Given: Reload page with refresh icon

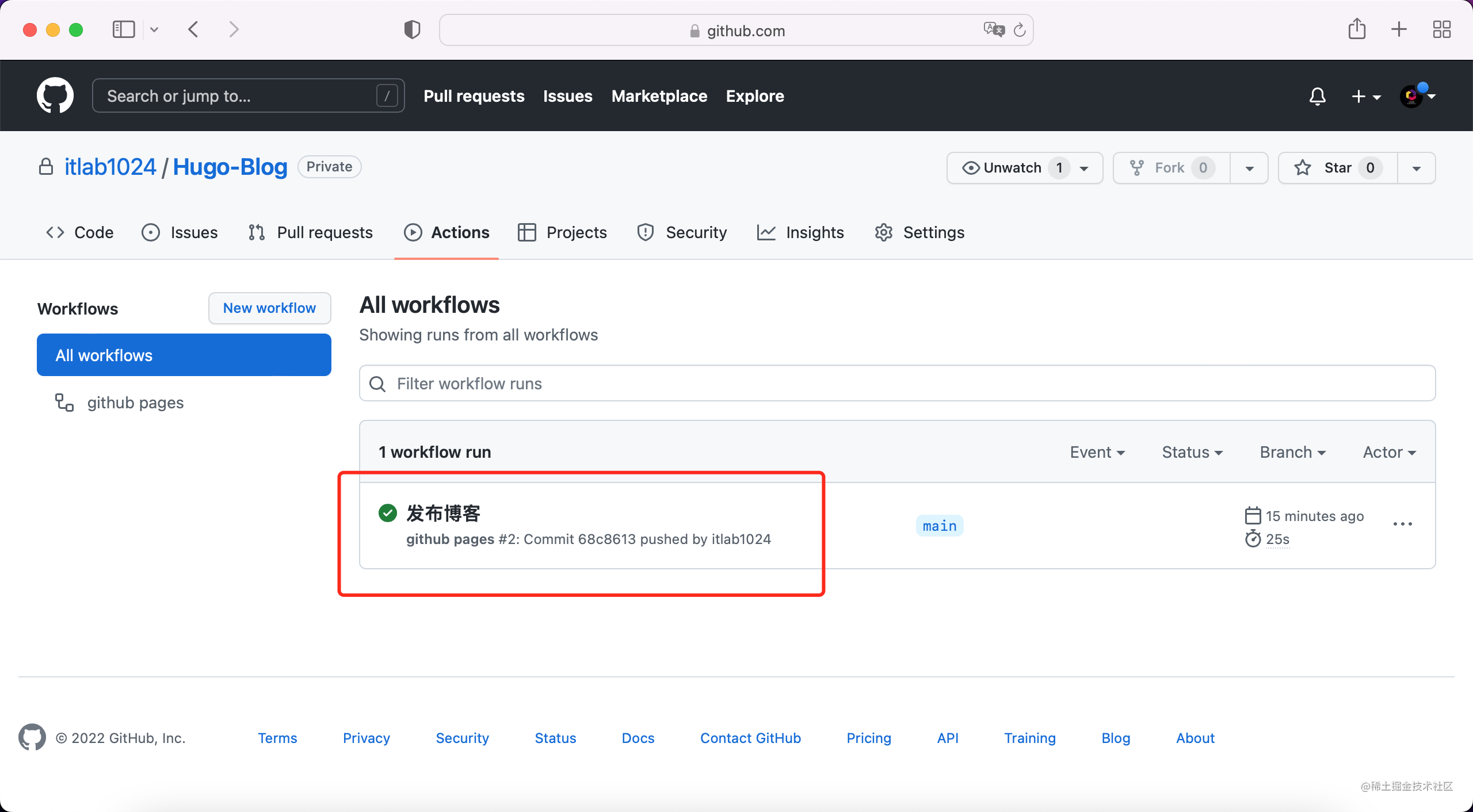Looking at the screenshot, I should [x=1020, y=30].
